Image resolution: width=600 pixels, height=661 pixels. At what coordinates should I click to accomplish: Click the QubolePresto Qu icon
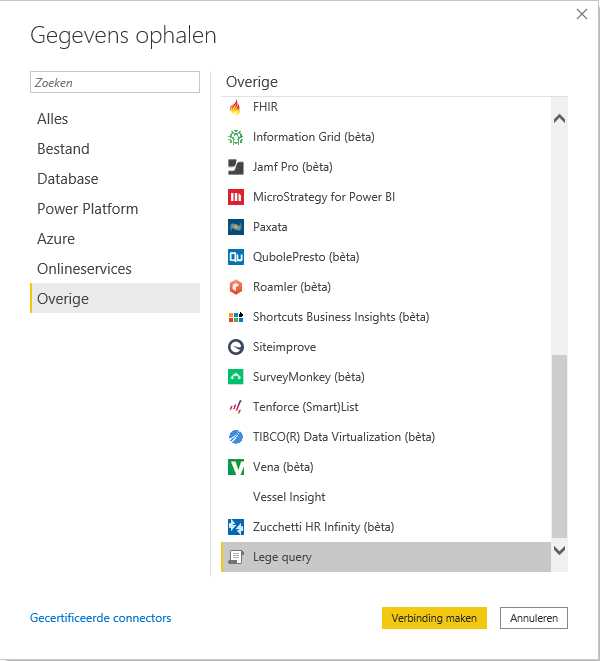236,257
